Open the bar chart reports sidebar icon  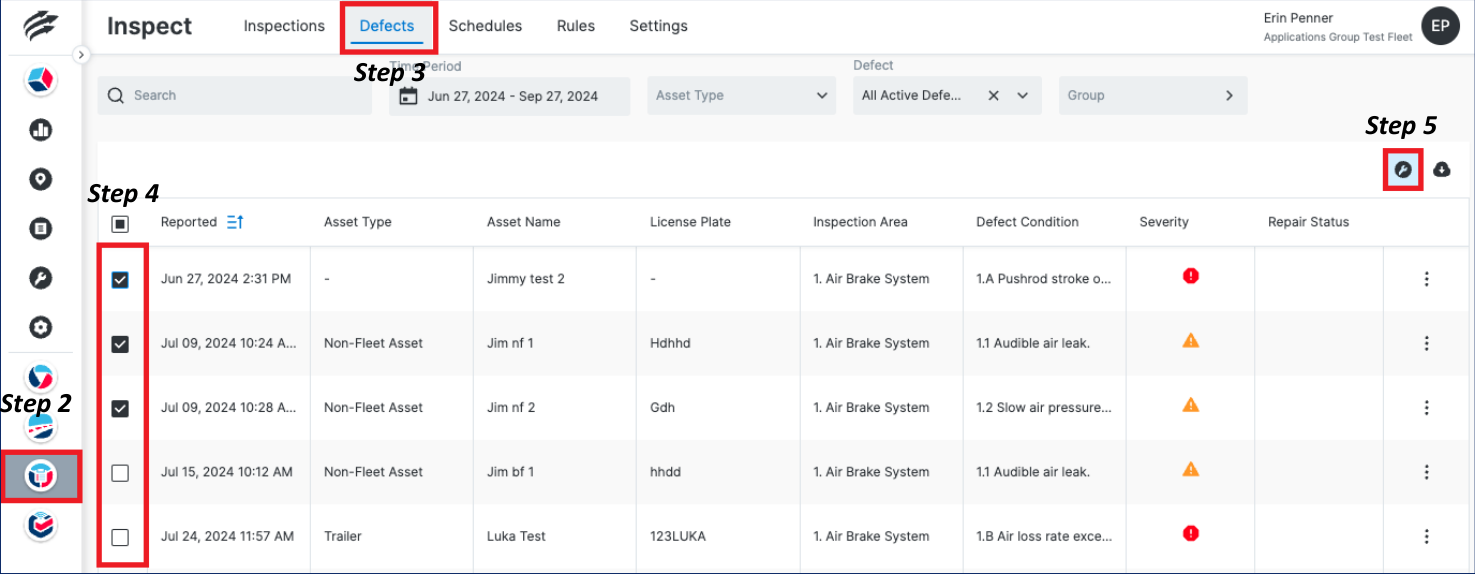tap(41, 129)
